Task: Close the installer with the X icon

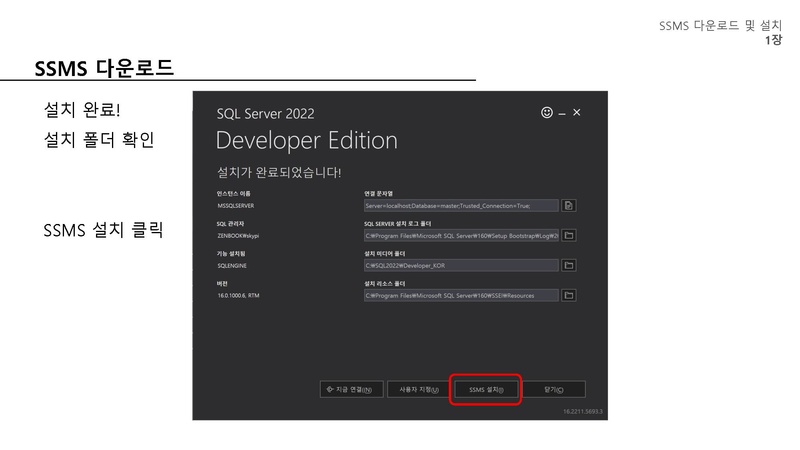Action: click(577, 113)
